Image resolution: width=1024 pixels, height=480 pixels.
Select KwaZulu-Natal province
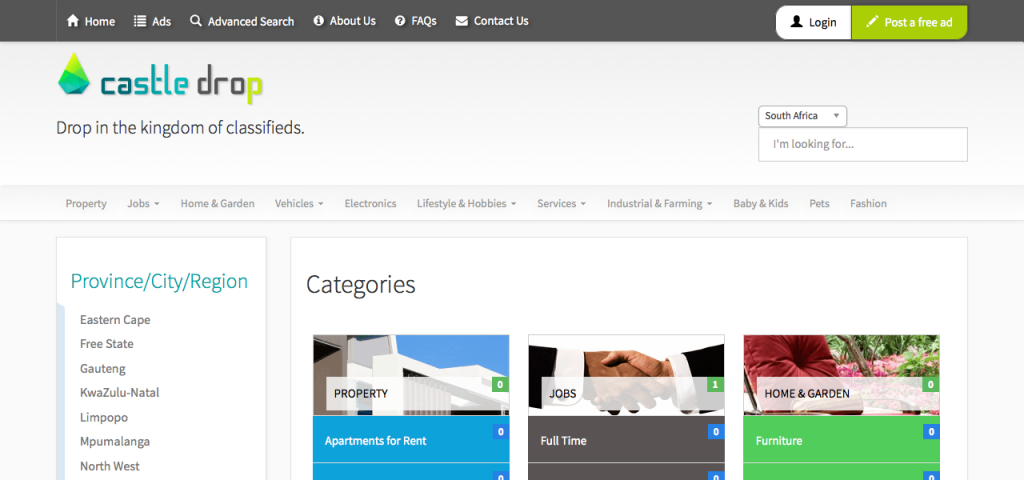120,392
